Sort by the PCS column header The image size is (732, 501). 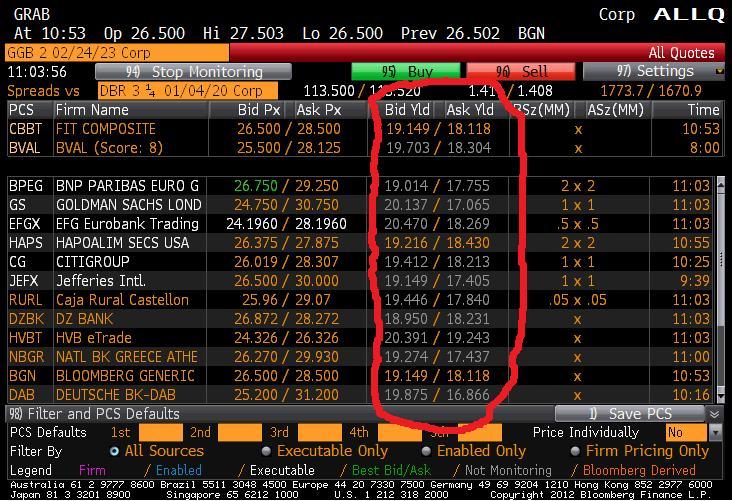coord(29,110)
